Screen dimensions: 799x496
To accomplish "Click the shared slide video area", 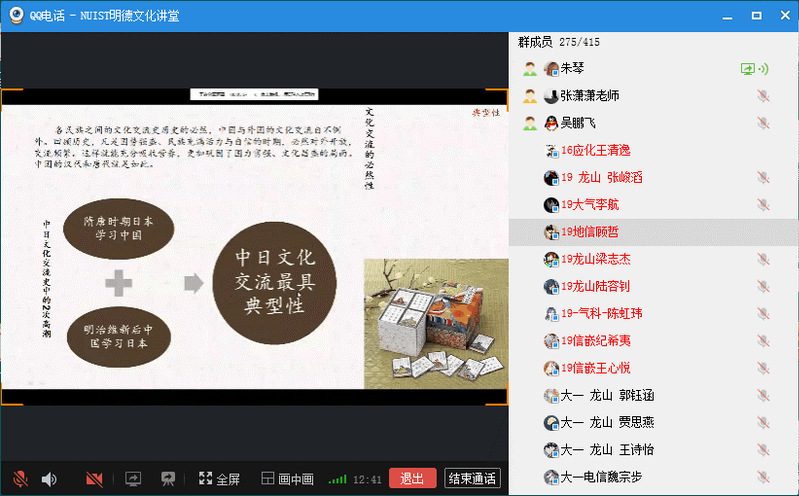I will (255, 247).
